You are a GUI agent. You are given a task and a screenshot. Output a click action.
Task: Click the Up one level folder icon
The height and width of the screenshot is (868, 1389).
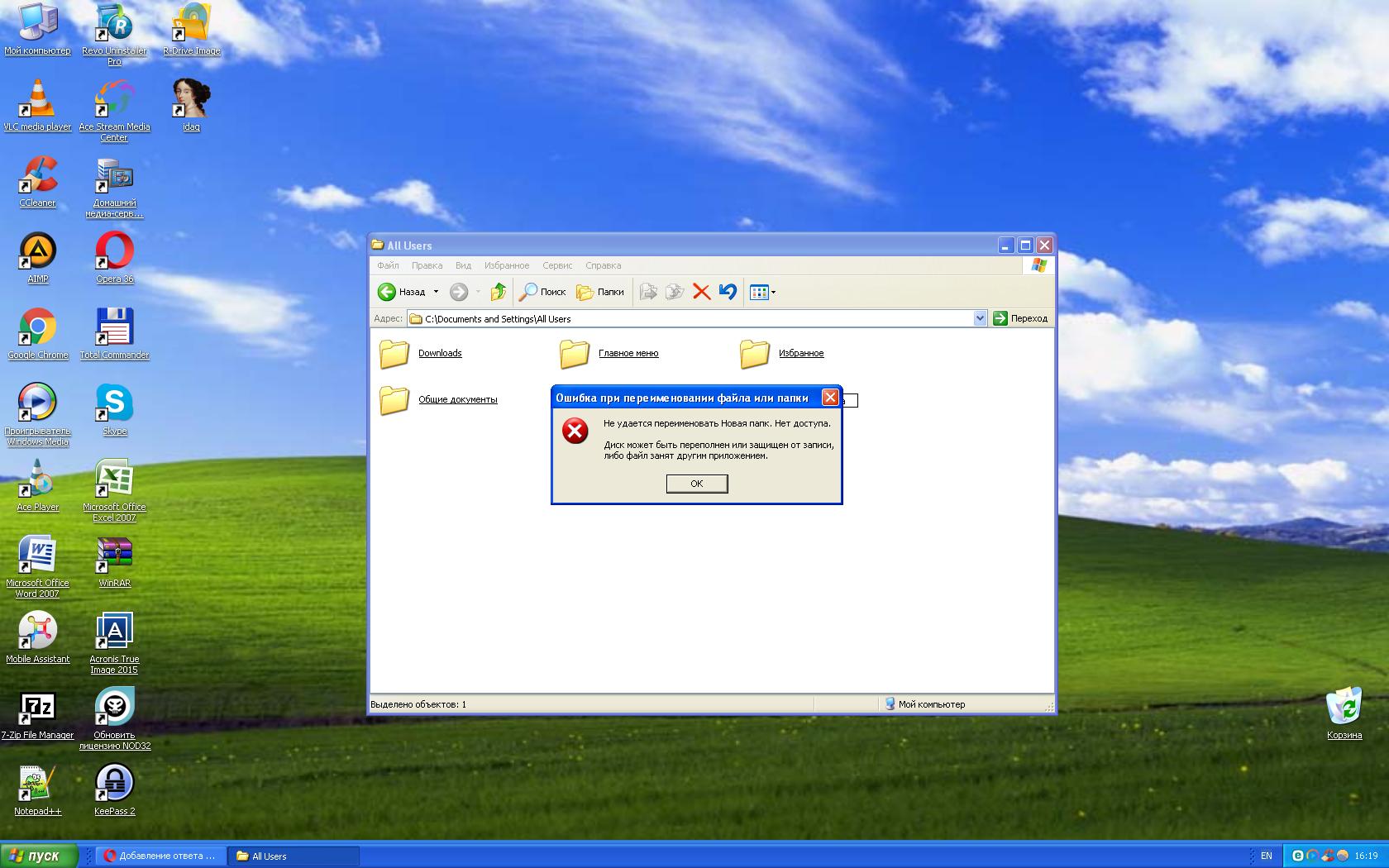tap(498, 292)
